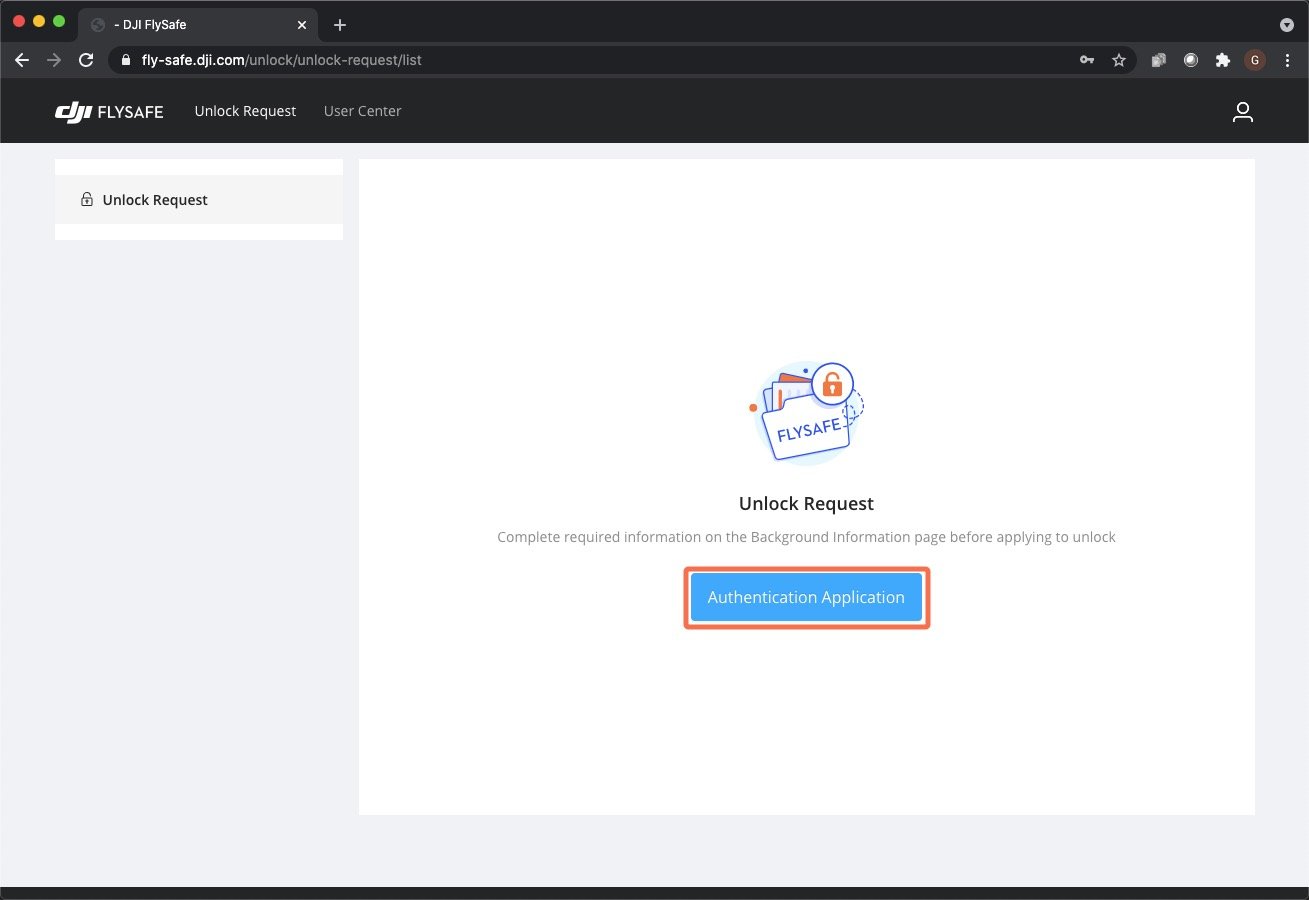This screenshot has height=900, width=1309.
Task: Open the user account profile icon
Action: tap(1242, 112)
